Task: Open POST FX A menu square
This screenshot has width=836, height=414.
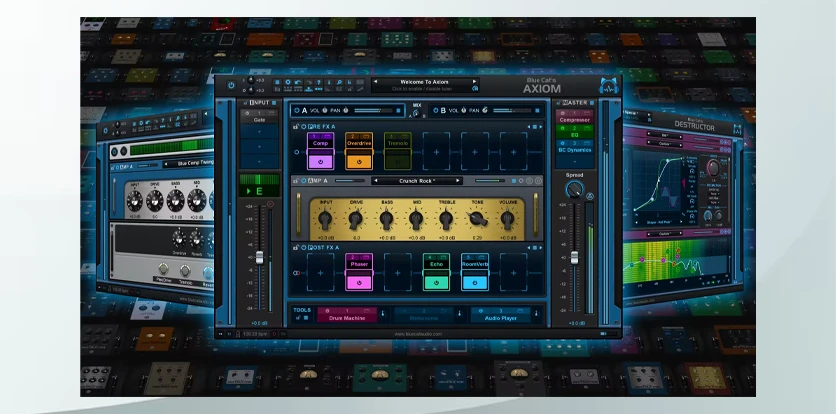Action: pyautogui.click(x=535, y=248)
